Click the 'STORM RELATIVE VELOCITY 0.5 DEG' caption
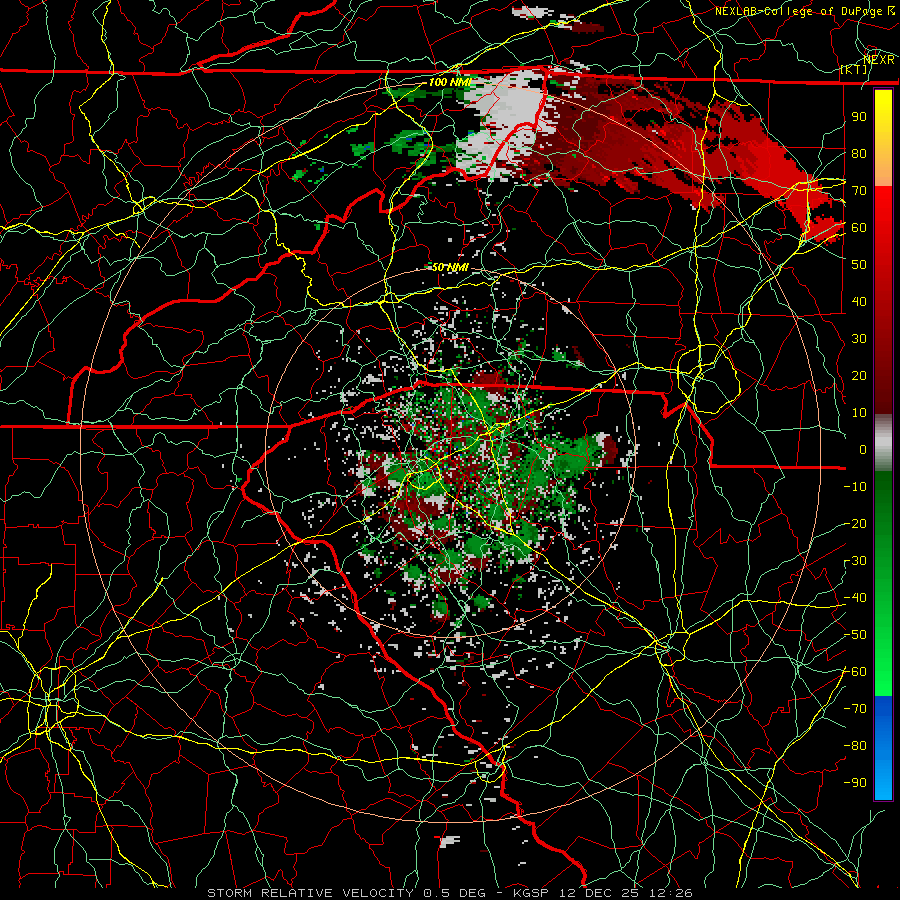 point(346,893)
